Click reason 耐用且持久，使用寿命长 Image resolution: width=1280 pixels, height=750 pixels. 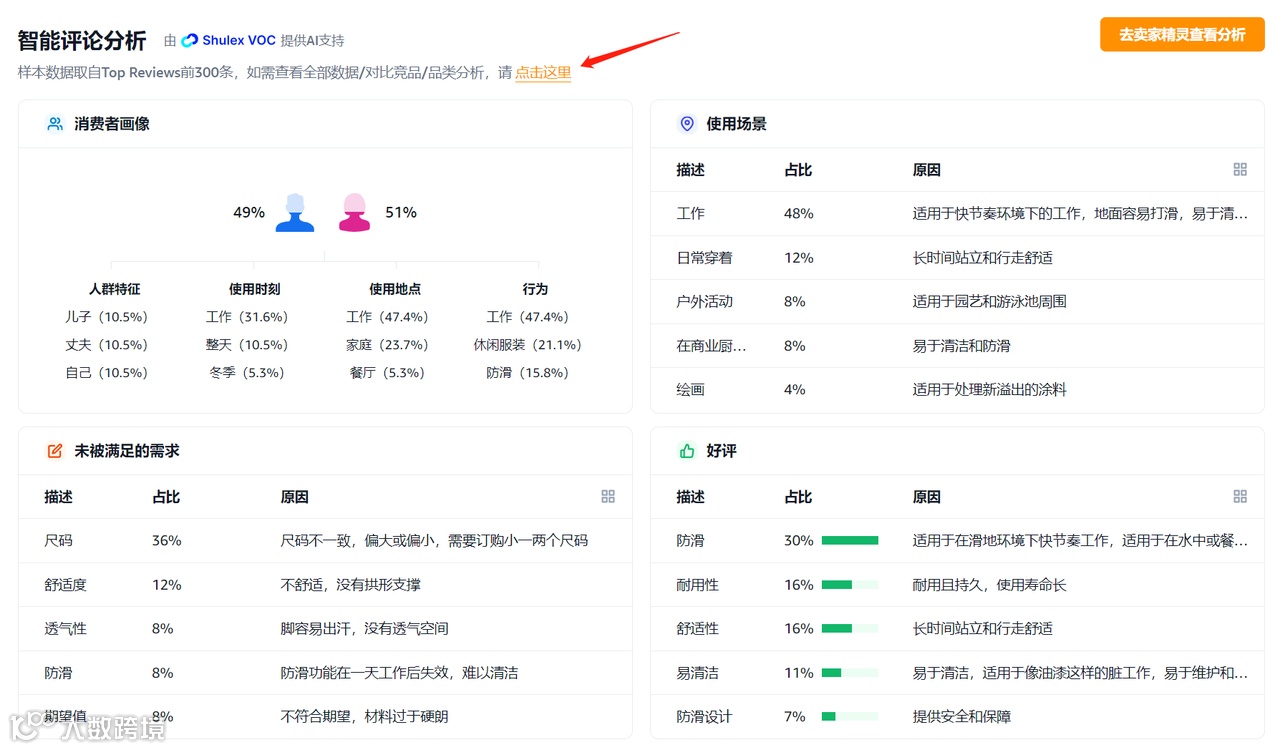pos(989,584)
